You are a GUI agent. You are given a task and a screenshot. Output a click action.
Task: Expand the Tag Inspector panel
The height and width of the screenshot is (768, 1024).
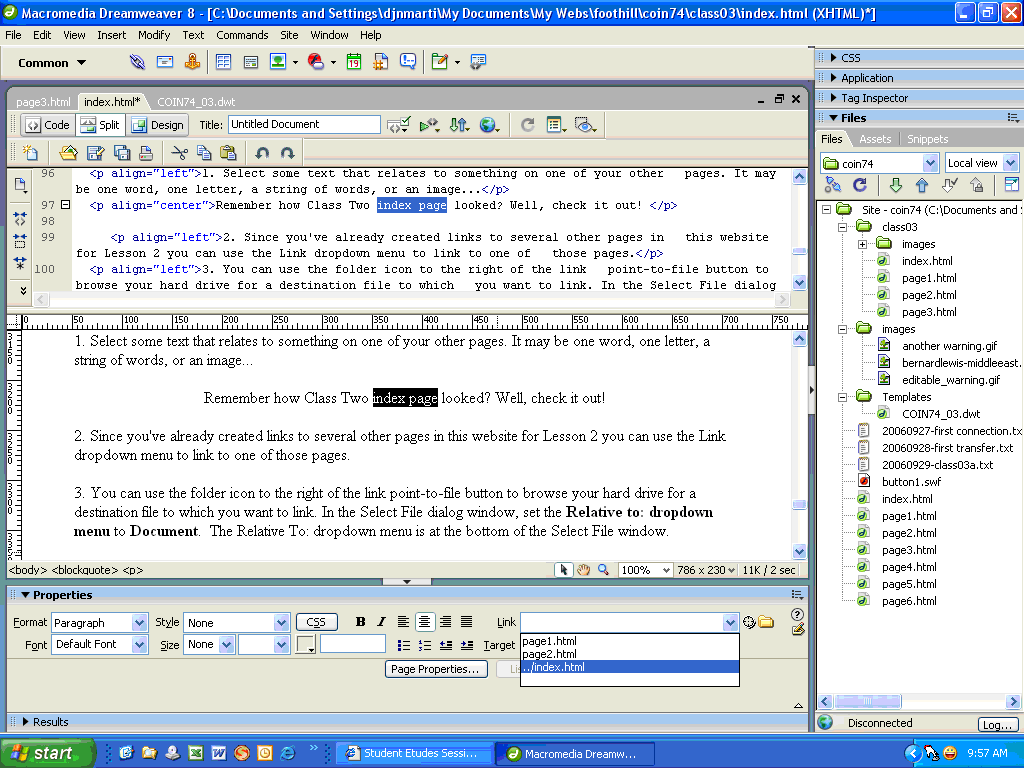834,98
